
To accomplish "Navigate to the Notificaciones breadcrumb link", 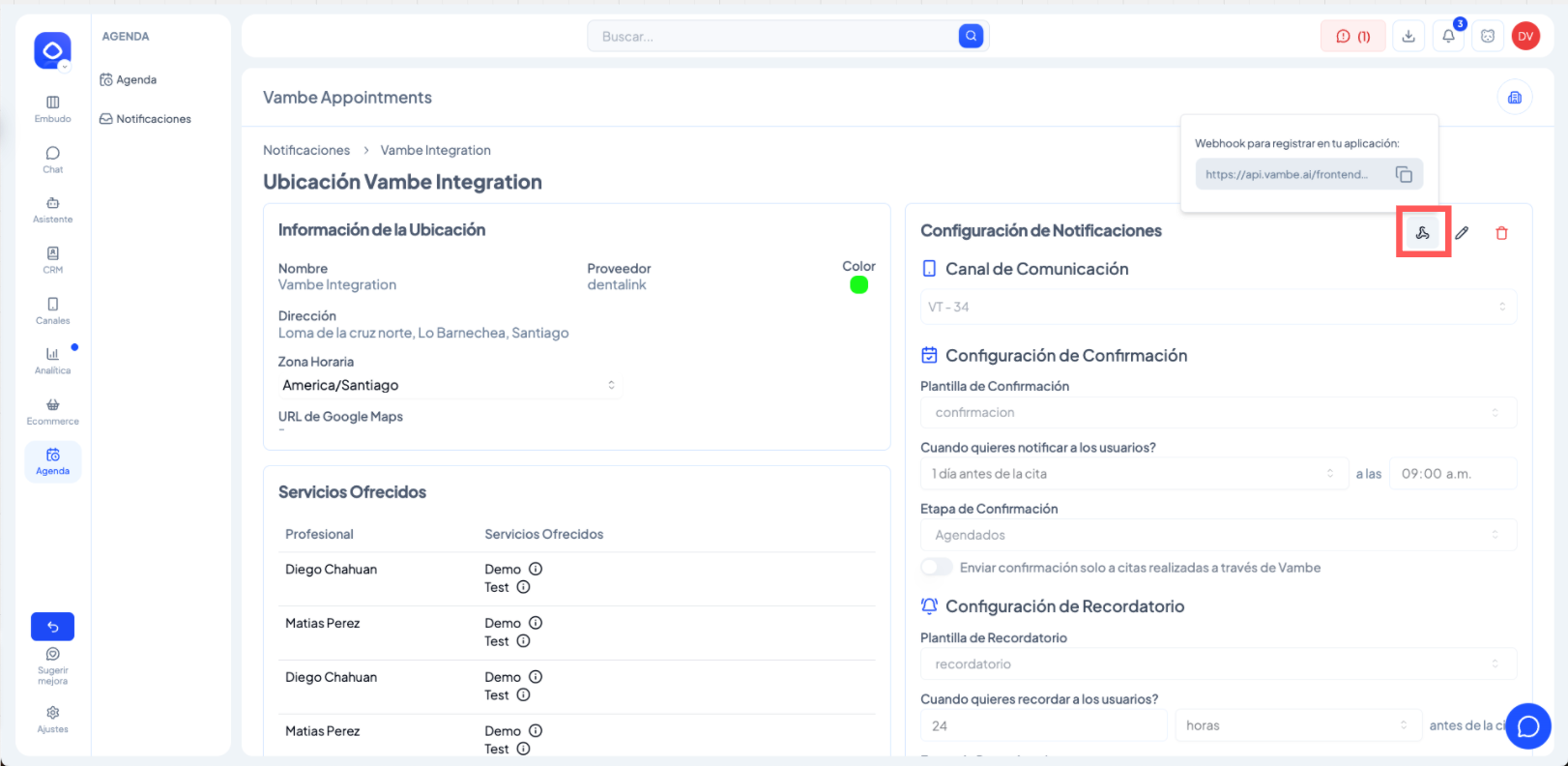I will [x=306, y=151].
